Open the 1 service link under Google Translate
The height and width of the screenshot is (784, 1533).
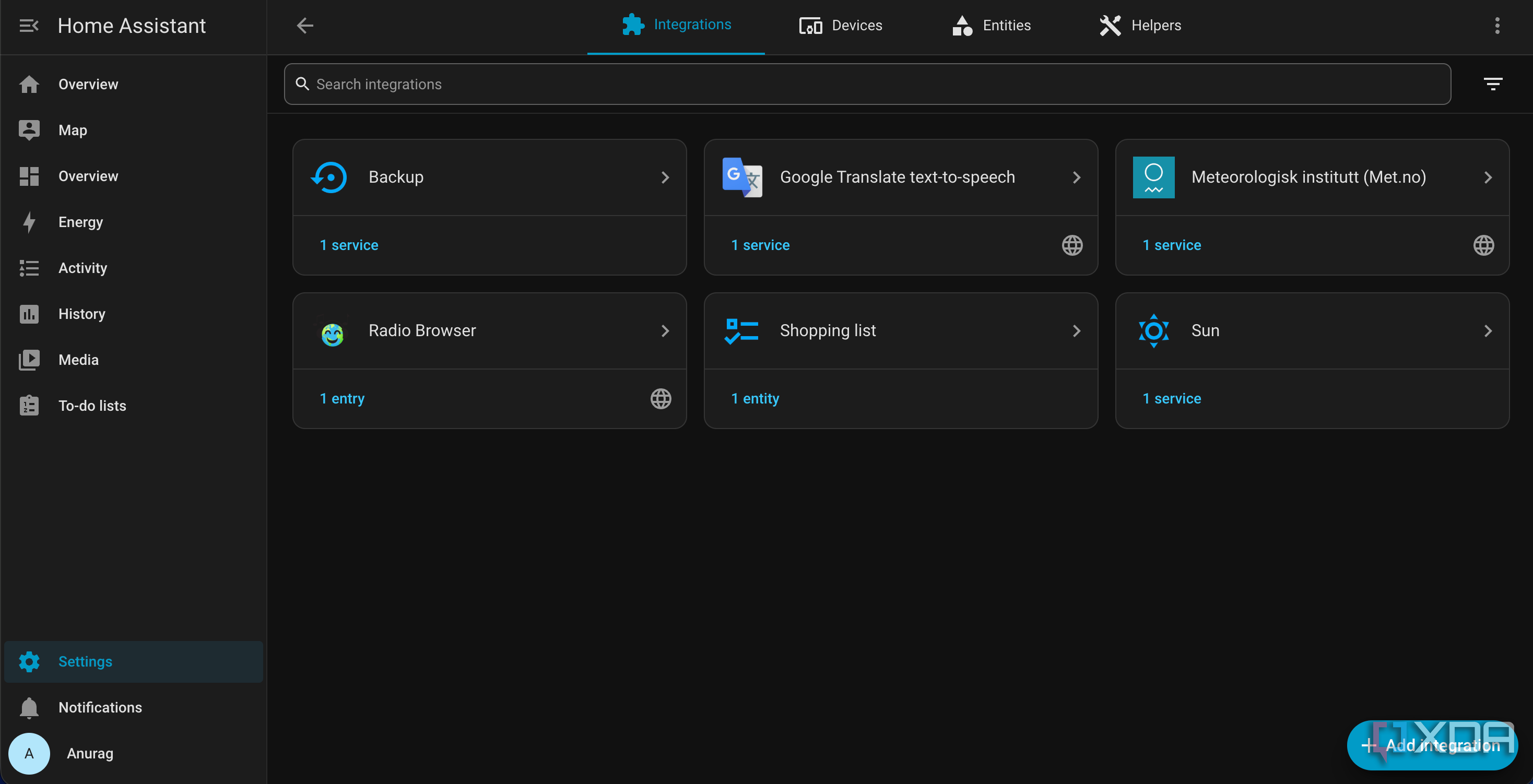[760, 245]
